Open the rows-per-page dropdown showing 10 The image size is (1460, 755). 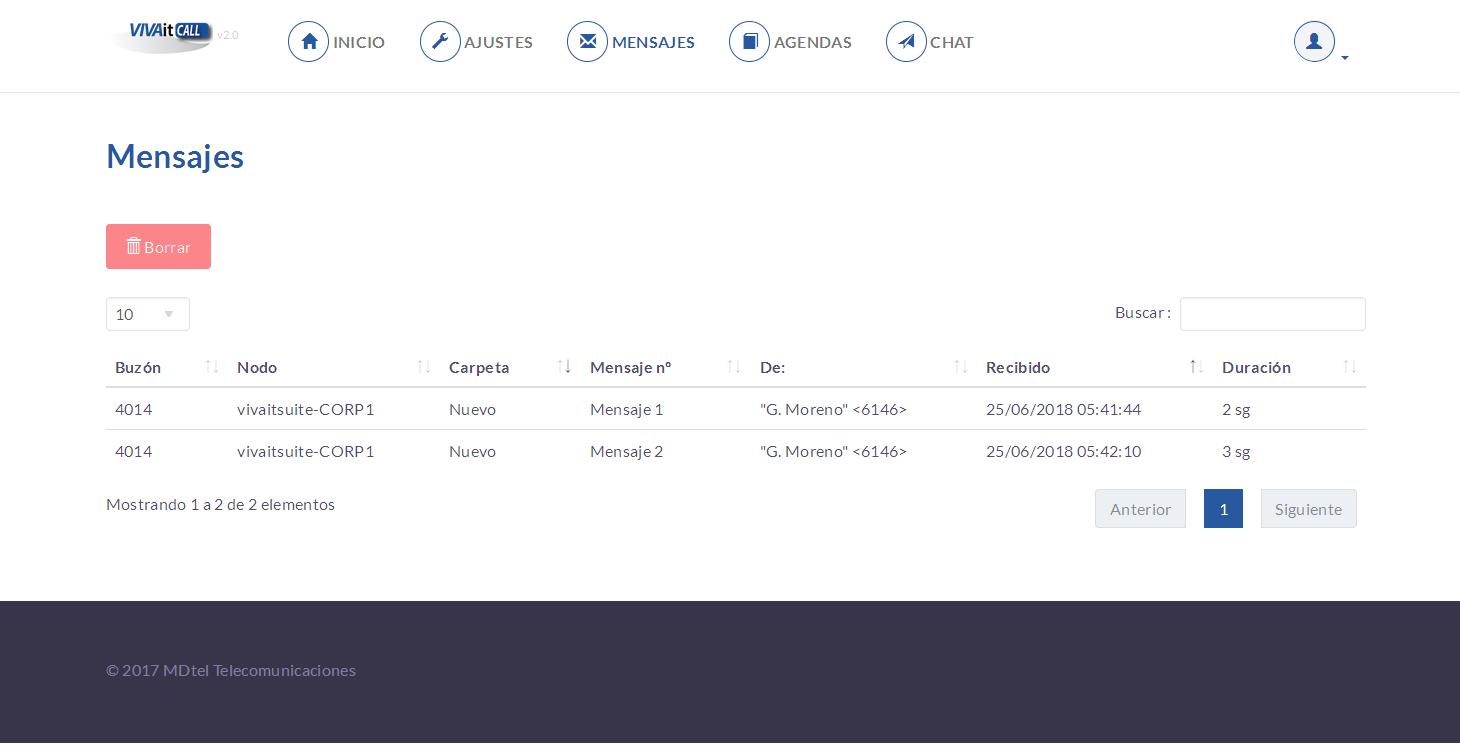click(x=148, y=314)
